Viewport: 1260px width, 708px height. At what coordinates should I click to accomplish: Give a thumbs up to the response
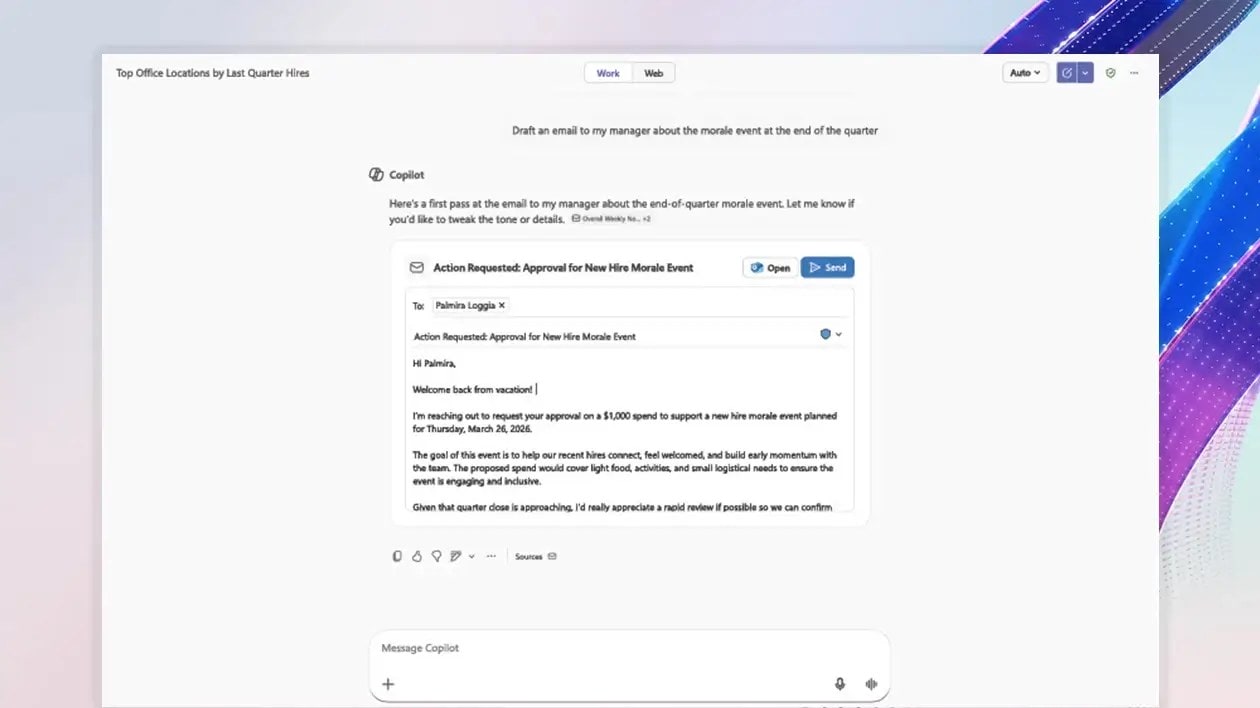(x=417, y=556)
